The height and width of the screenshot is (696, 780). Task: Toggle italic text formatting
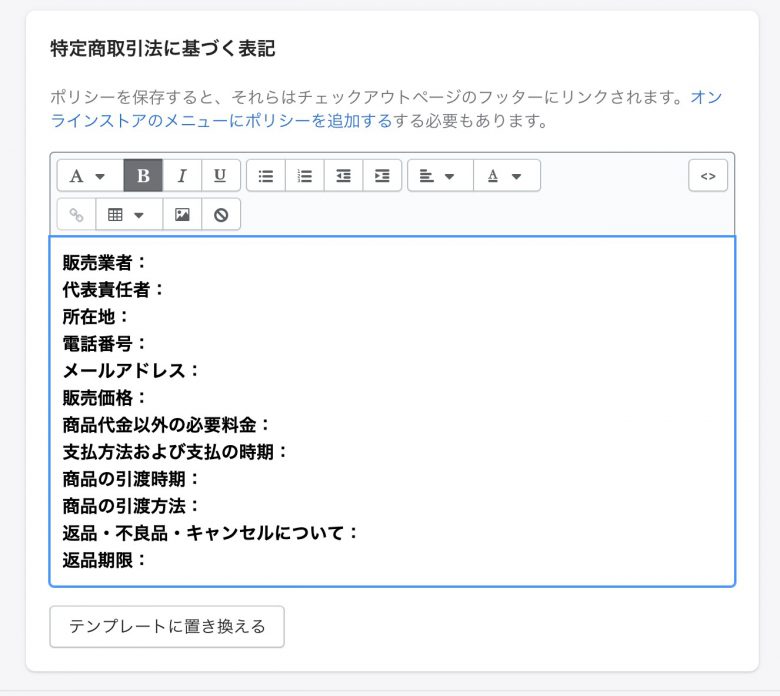[x=182, y=176]
